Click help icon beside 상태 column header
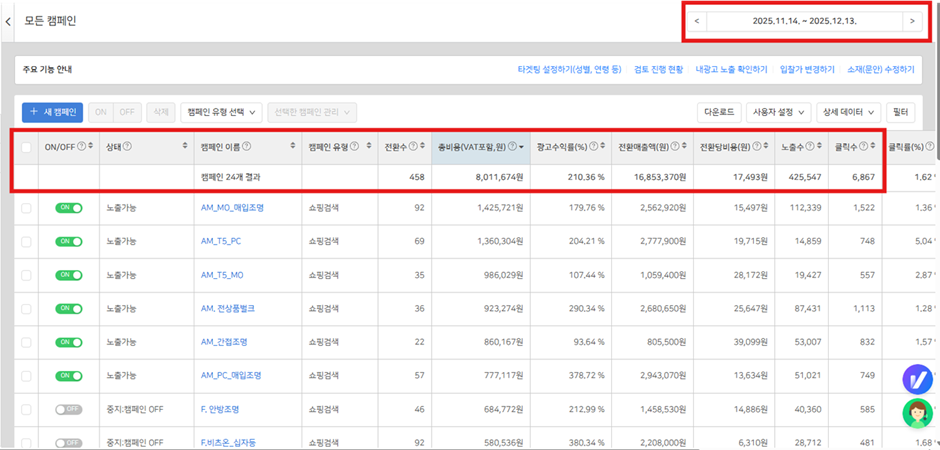The image size is (940, 450). pyautogui.click(x=127, y=148)
